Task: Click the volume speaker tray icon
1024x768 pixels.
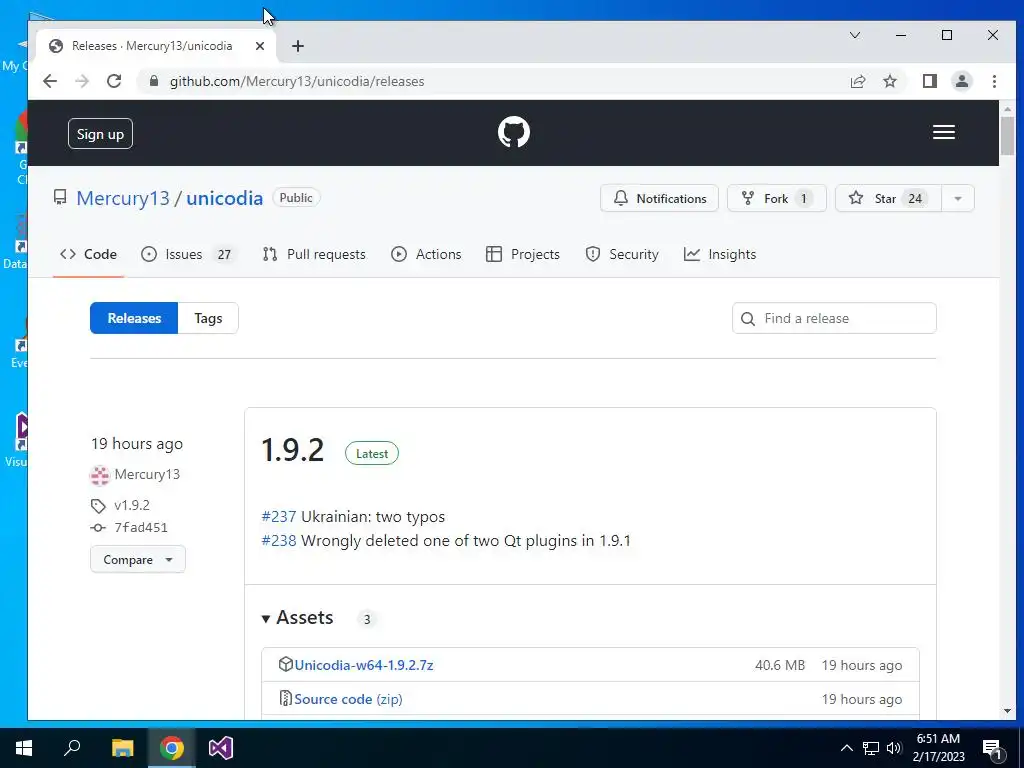Action: tap(894, 748)
